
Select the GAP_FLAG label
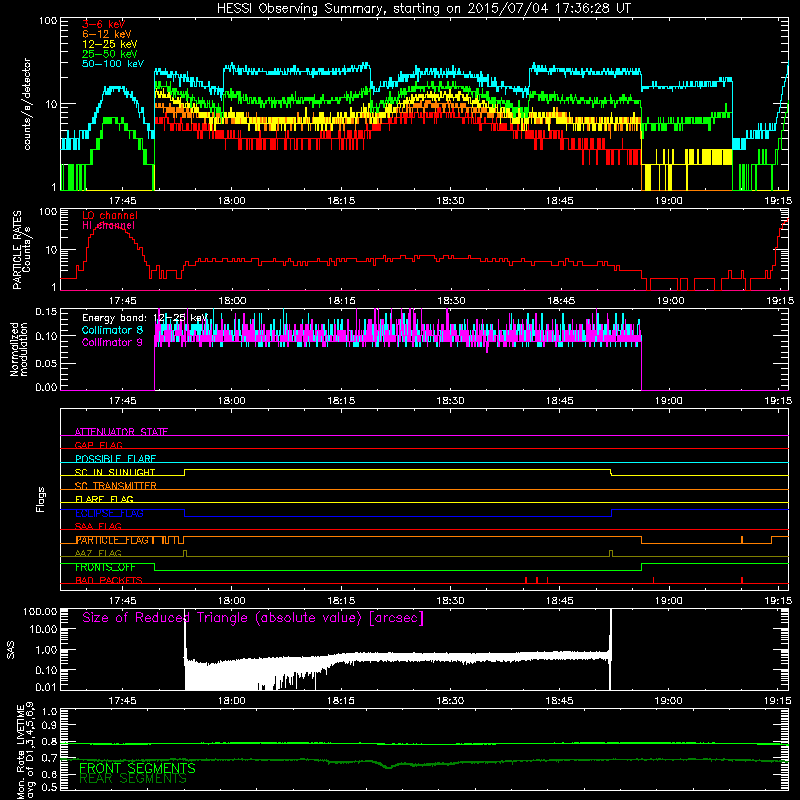pos(98,445)
